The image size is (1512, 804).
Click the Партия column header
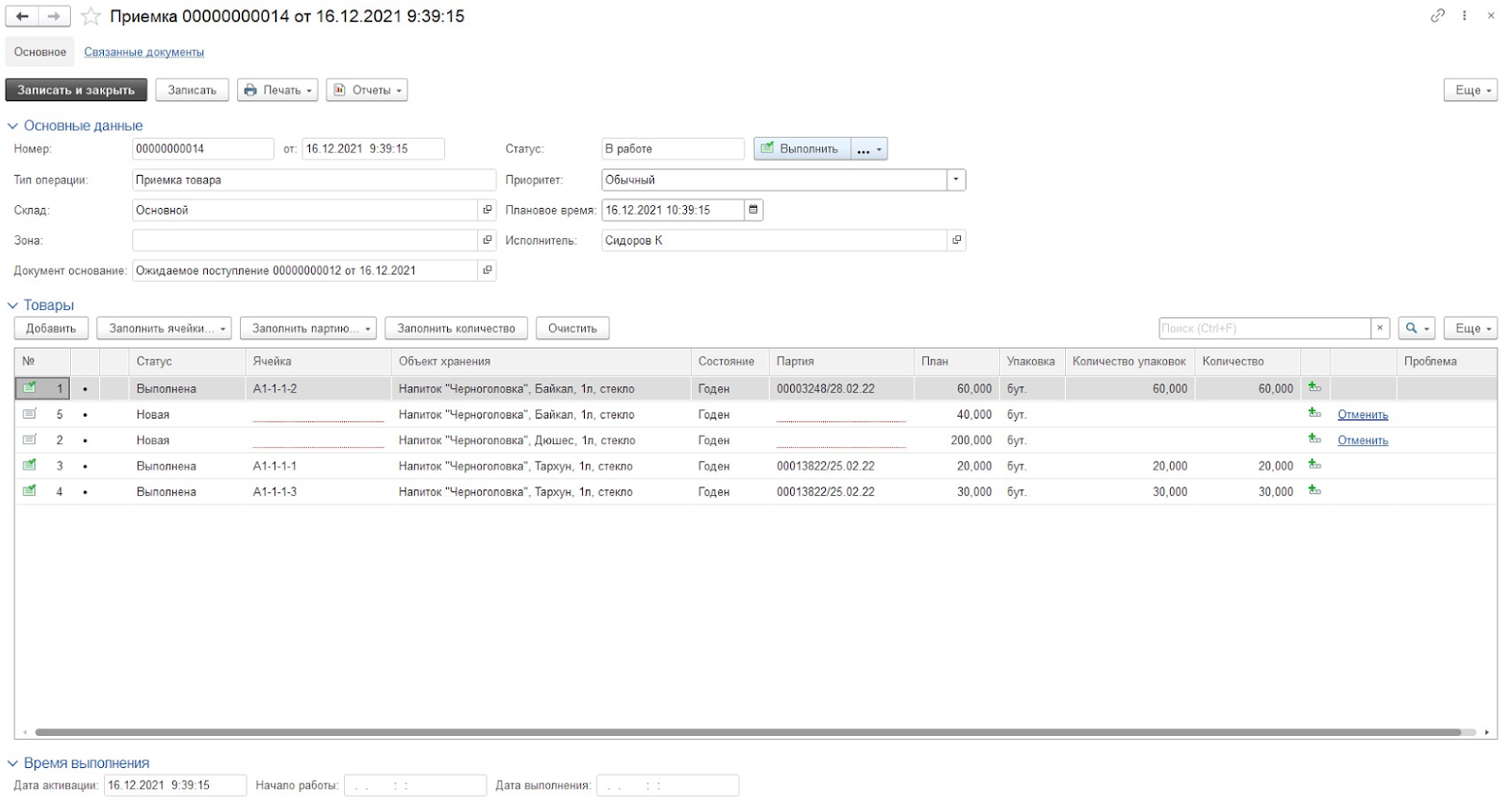[841, 361]
